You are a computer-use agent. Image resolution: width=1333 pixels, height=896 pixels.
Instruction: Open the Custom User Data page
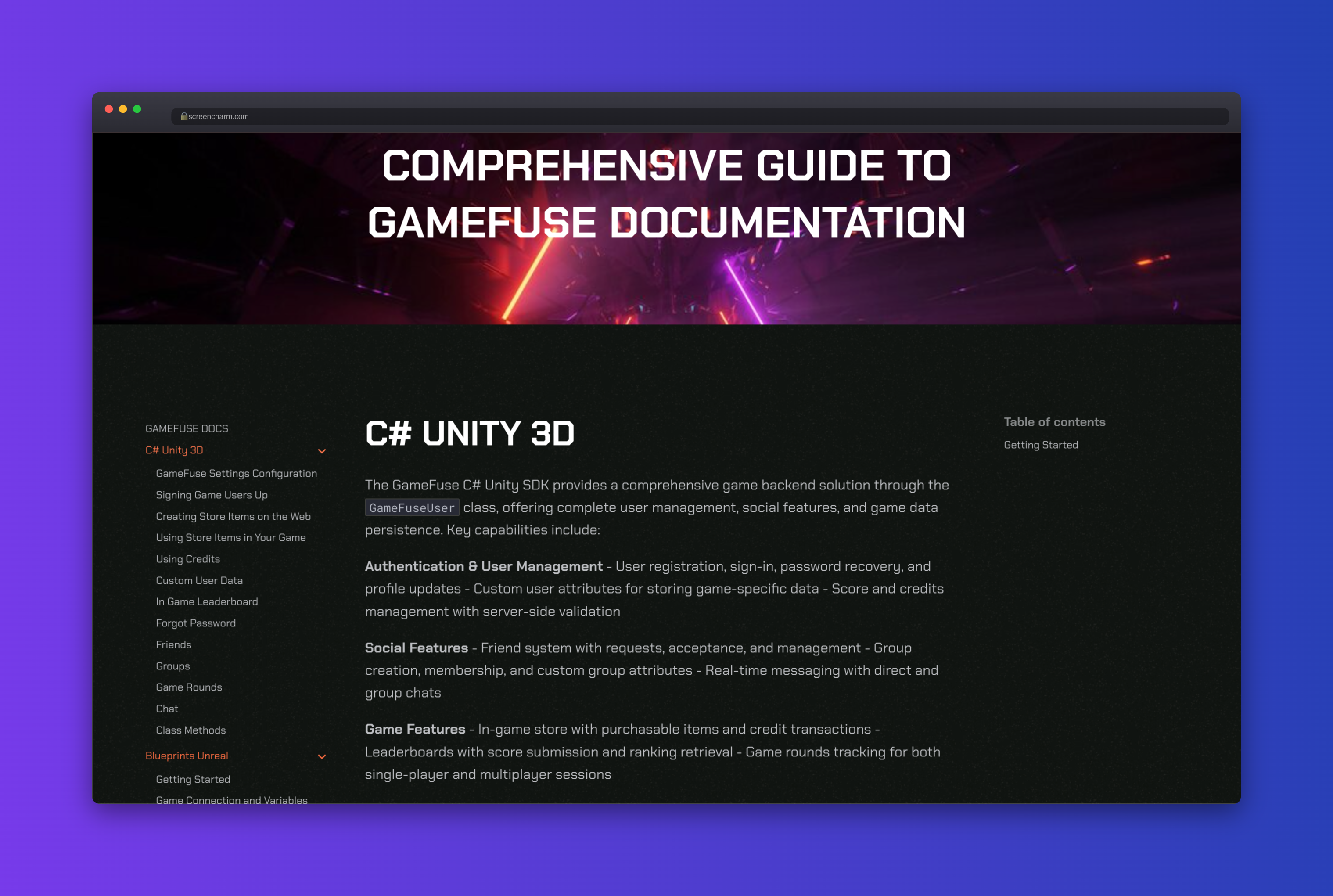199,580
